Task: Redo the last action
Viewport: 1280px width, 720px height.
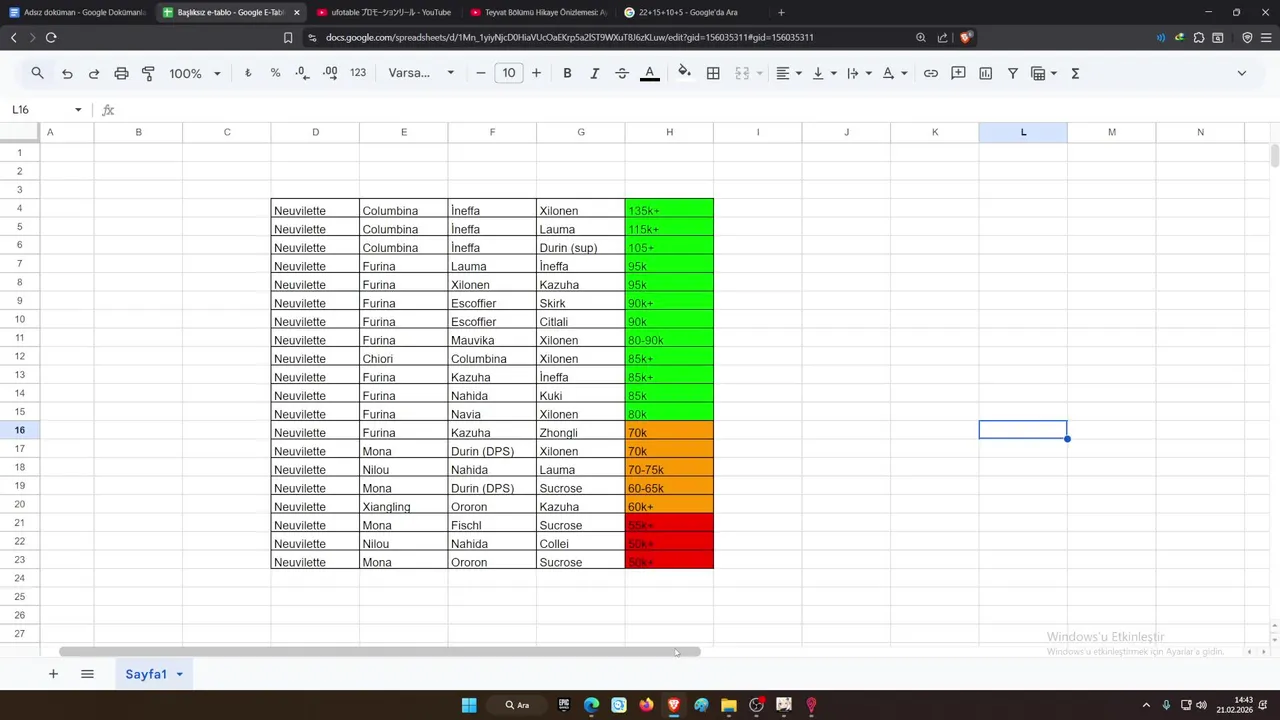Action: (94, 73)
